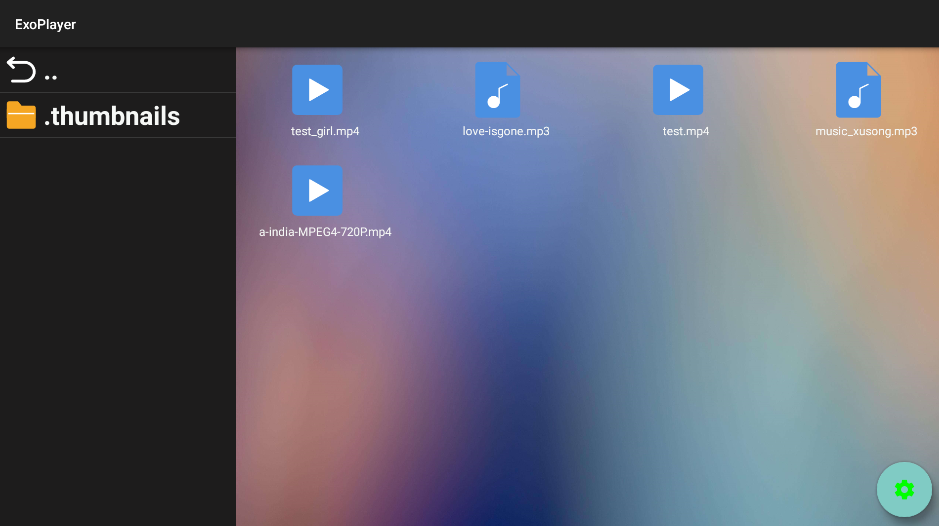Click the ExoPlayer app title
The image size is (939, 526).
[46, 25]
